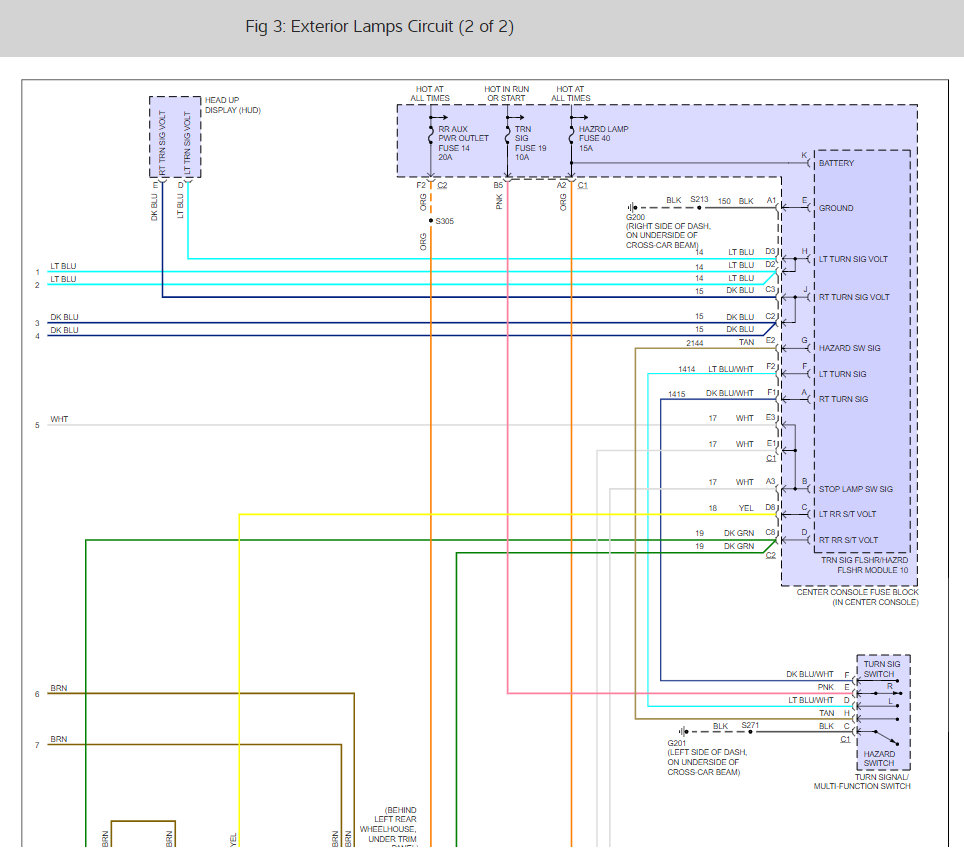Select the S213 splice label
The image size is (964, 867).
pos(699,200)
